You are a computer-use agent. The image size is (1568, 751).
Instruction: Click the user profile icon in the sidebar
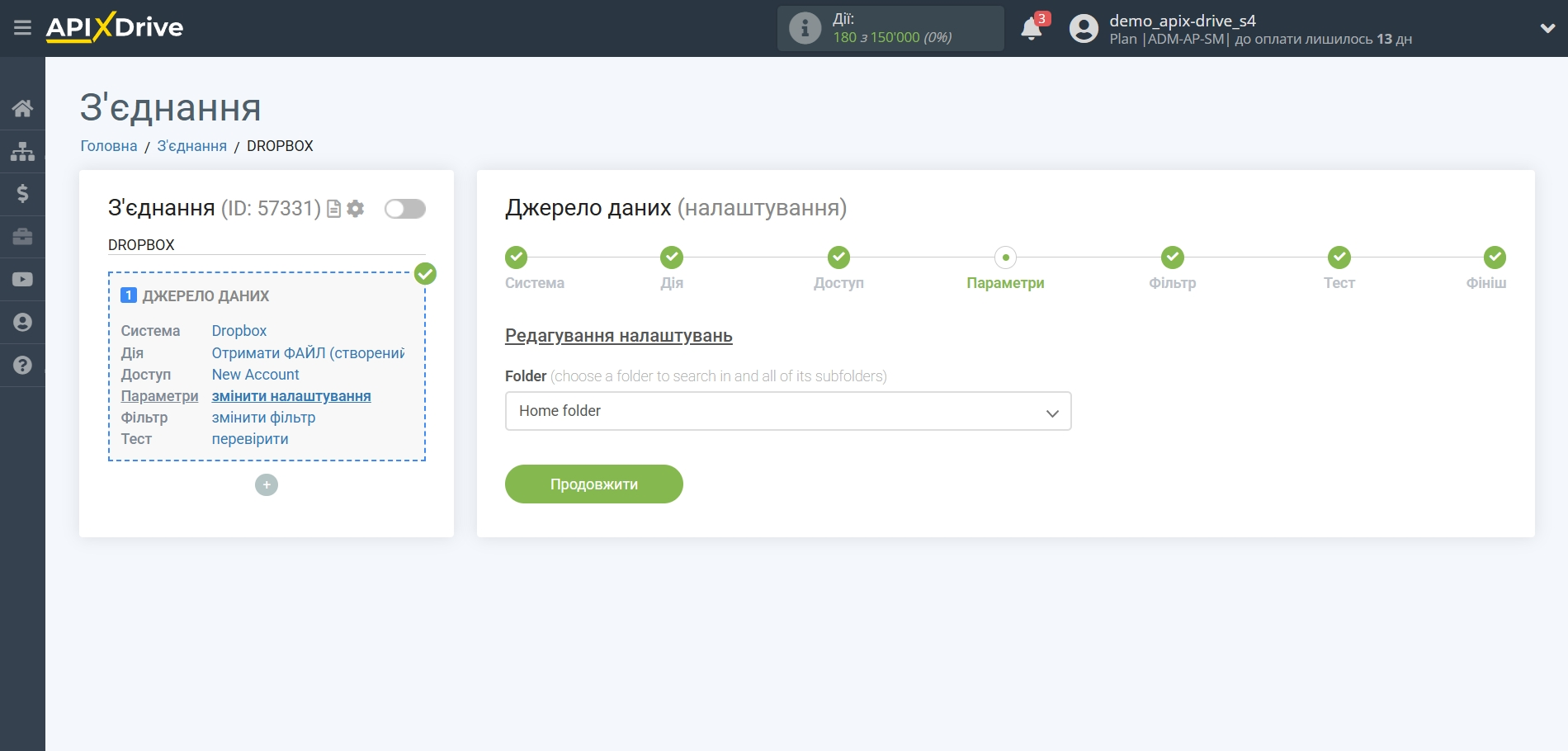(22, 322)
